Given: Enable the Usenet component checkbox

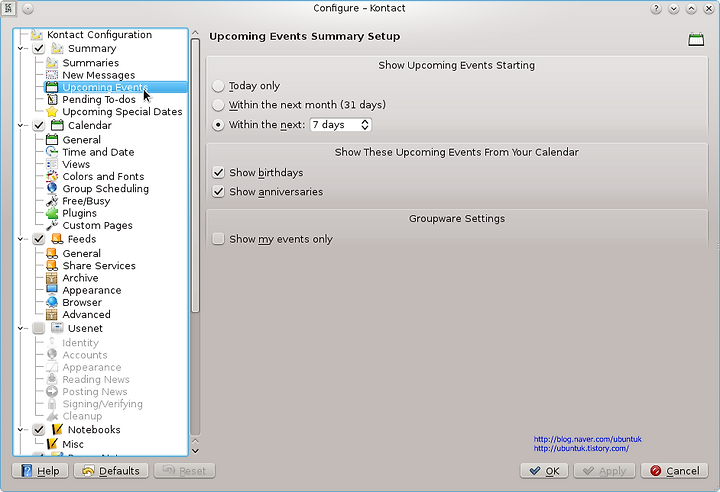Looking at the screenshot, I should pyautogui.click(x=39, y=328).
